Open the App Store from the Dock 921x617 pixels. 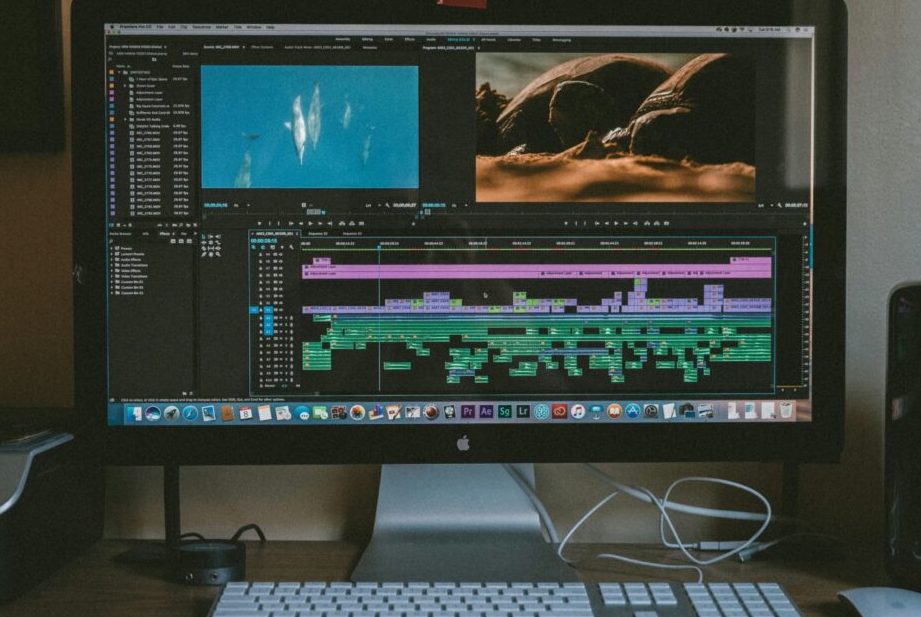pos(632,411)
